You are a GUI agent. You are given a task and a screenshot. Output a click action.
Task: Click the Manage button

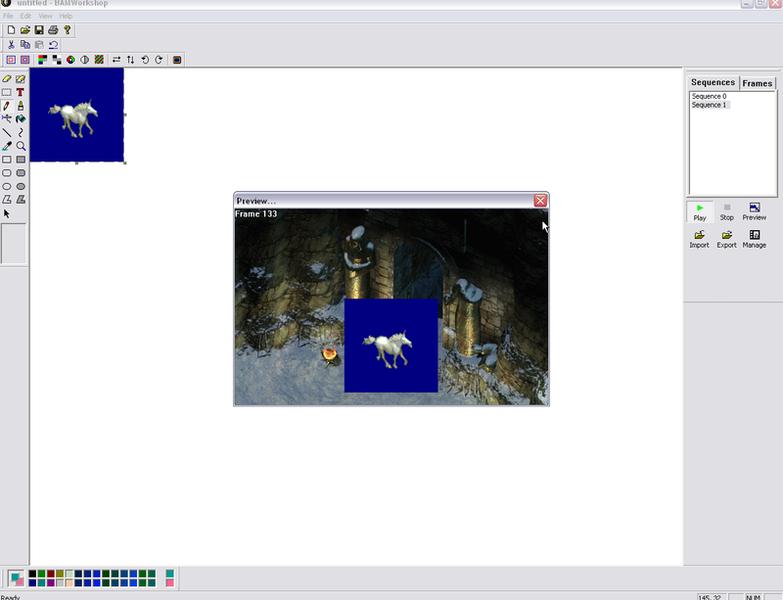point(754,240)
